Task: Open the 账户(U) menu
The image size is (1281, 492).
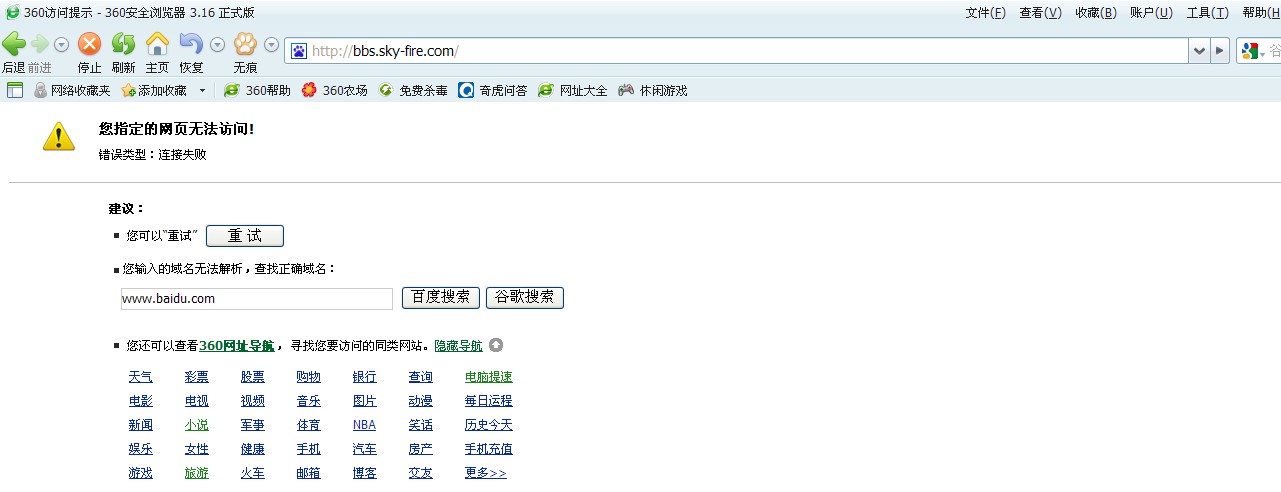Action: tap(1151, 12)
